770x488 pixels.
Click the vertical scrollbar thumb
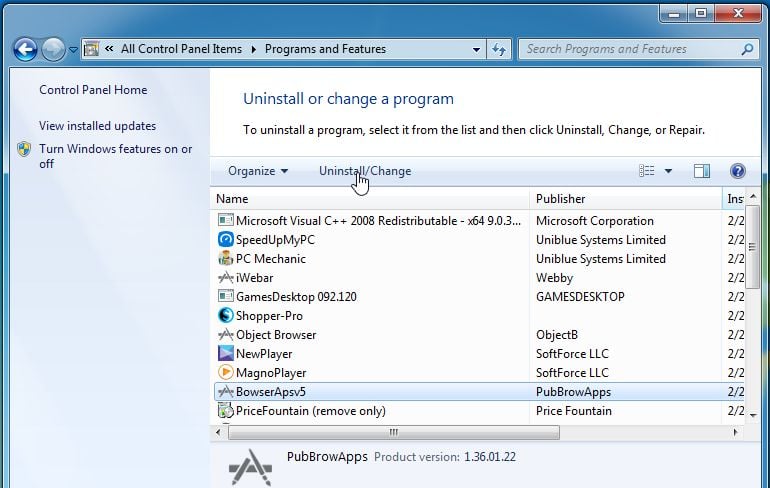pos(752,246)
